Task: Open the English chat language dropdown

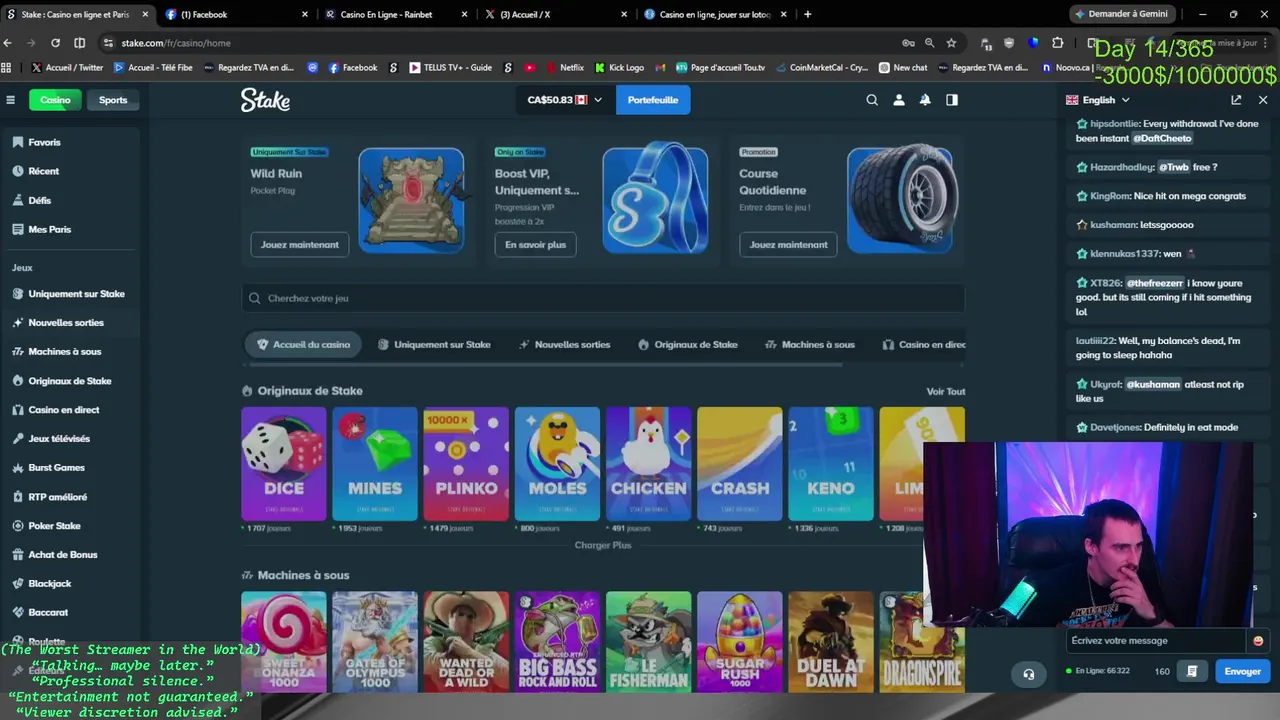Action: coord(1098,100)
